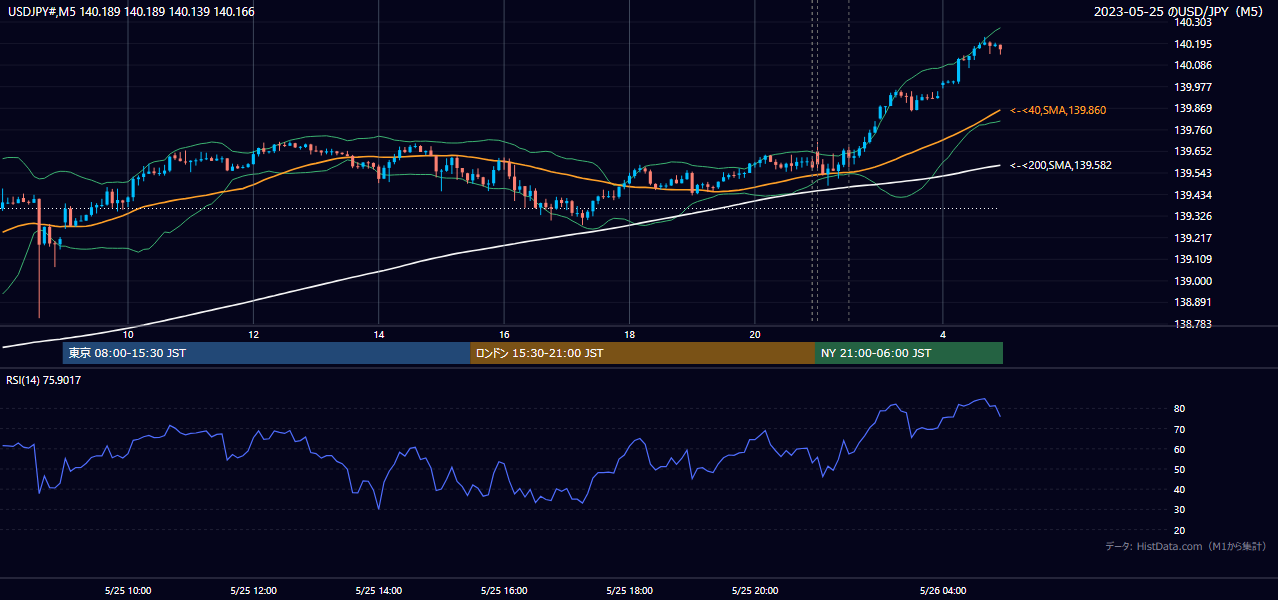1278x600 pixels.
Task: Click the RSI scale value 50
Action: tap(1179, 470)
